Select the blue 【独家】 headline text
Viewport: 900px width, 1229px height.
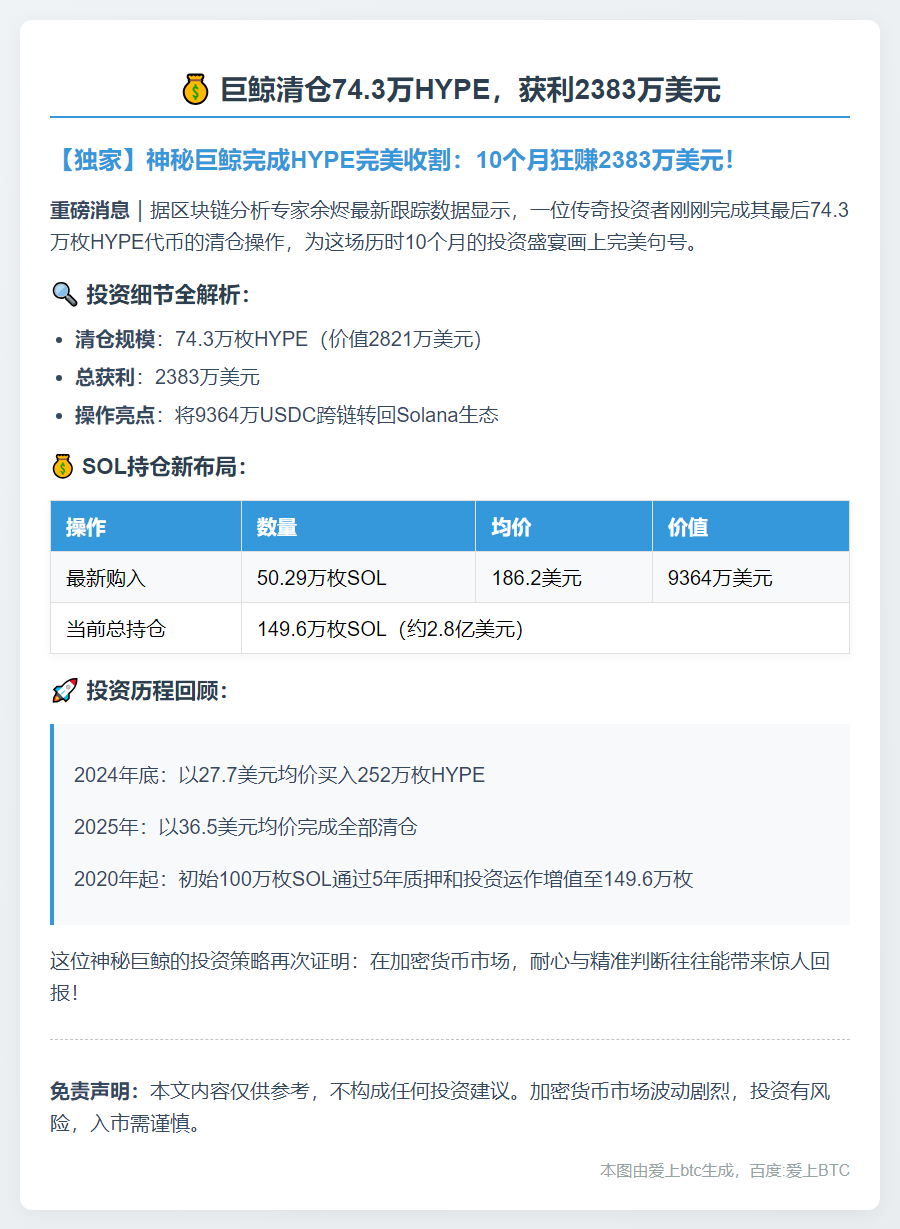tap(397, 160)
